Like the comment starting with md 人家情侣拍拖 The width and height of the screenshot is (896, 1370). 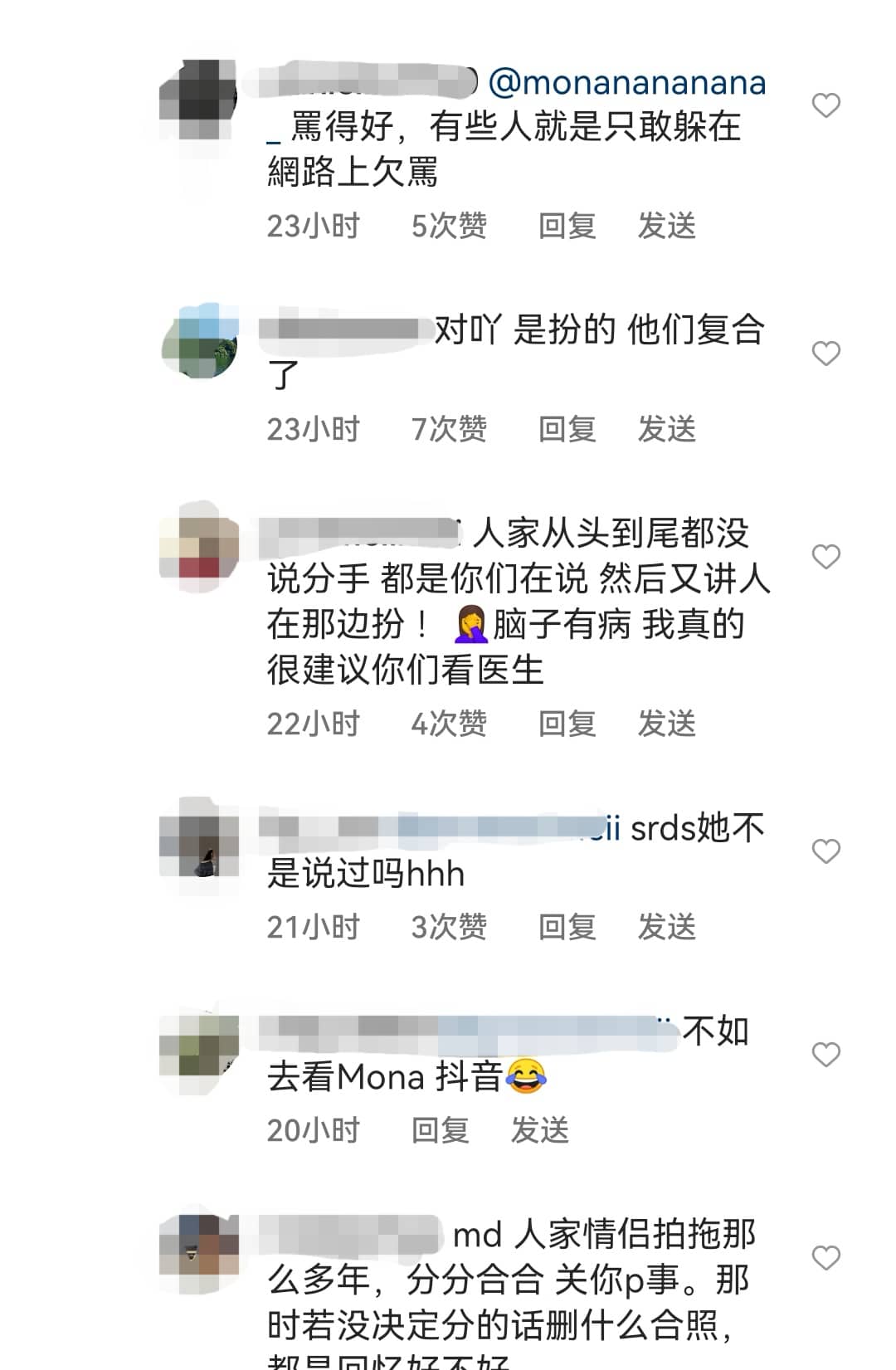point(825,1258)
